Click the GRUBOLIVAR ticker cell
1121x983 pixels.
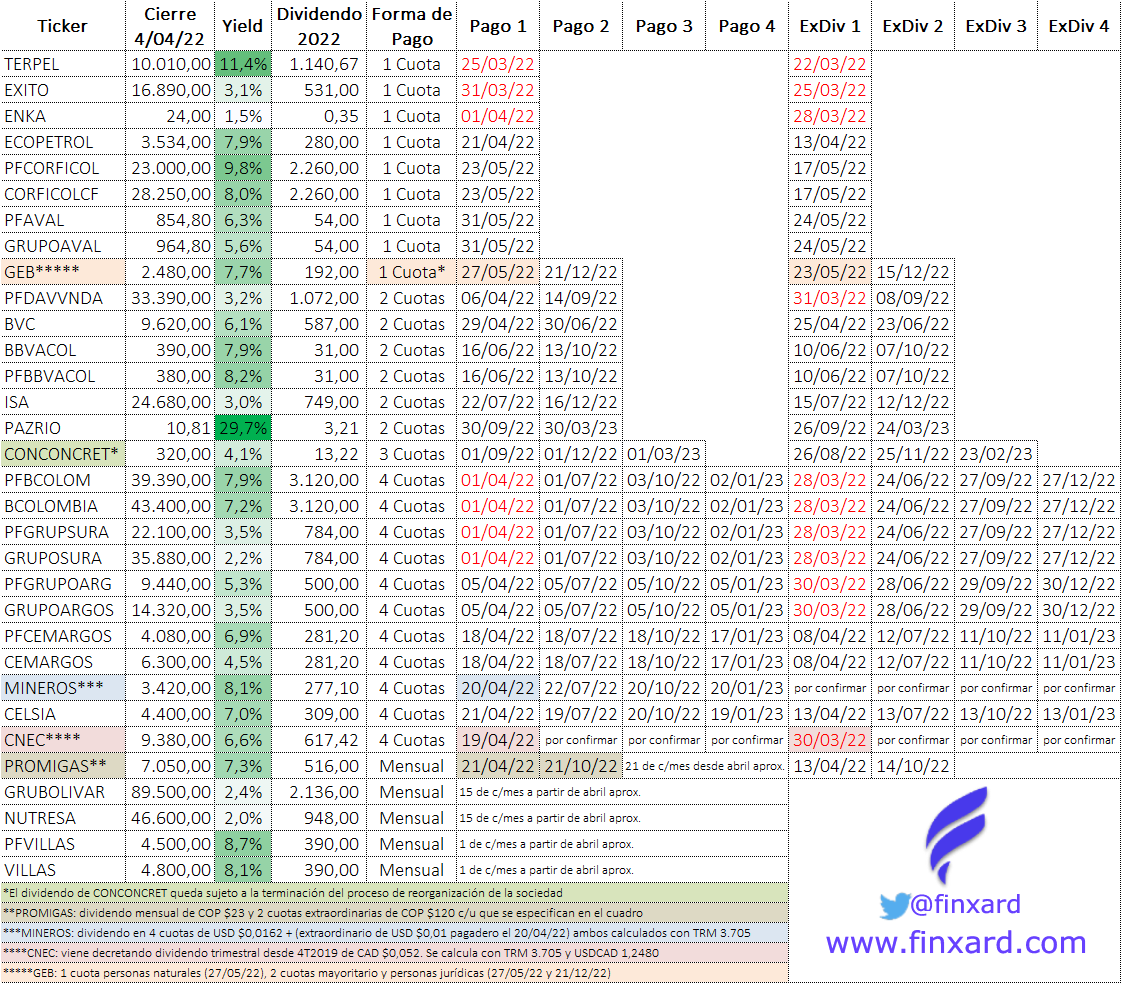point(63,793)
